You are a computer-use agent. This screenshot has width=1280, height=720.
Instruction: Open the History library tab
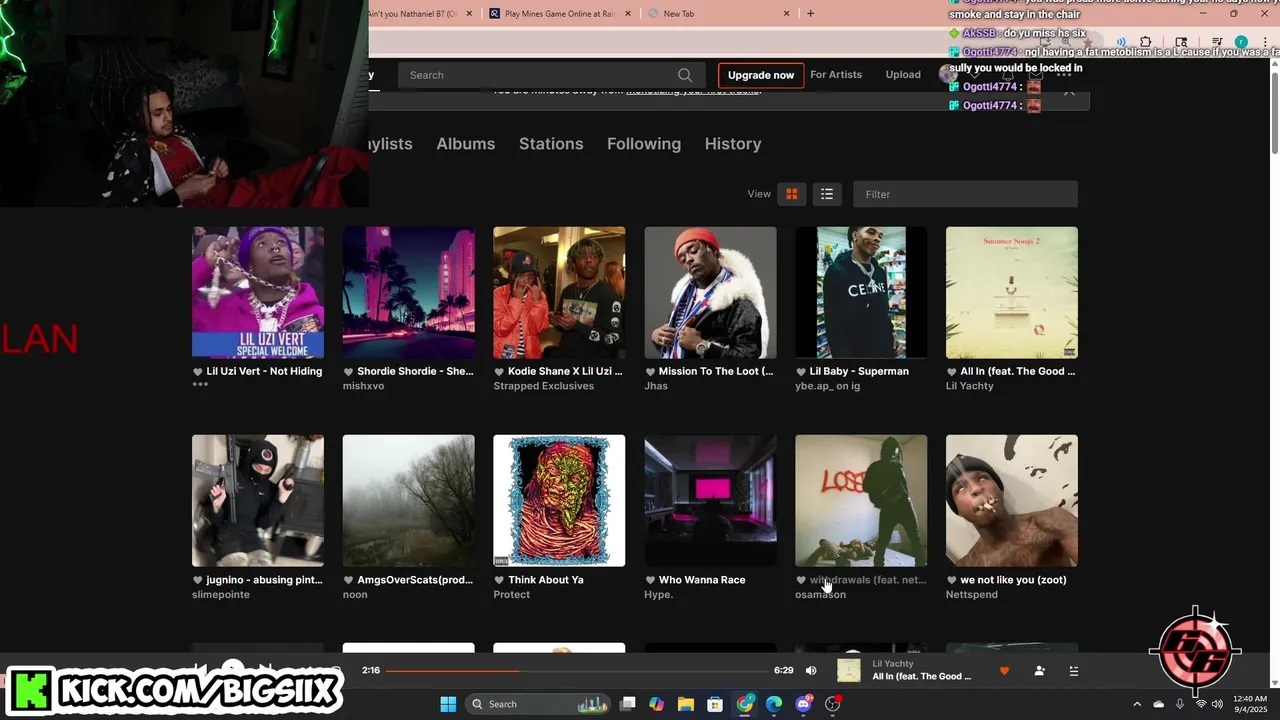733,144
